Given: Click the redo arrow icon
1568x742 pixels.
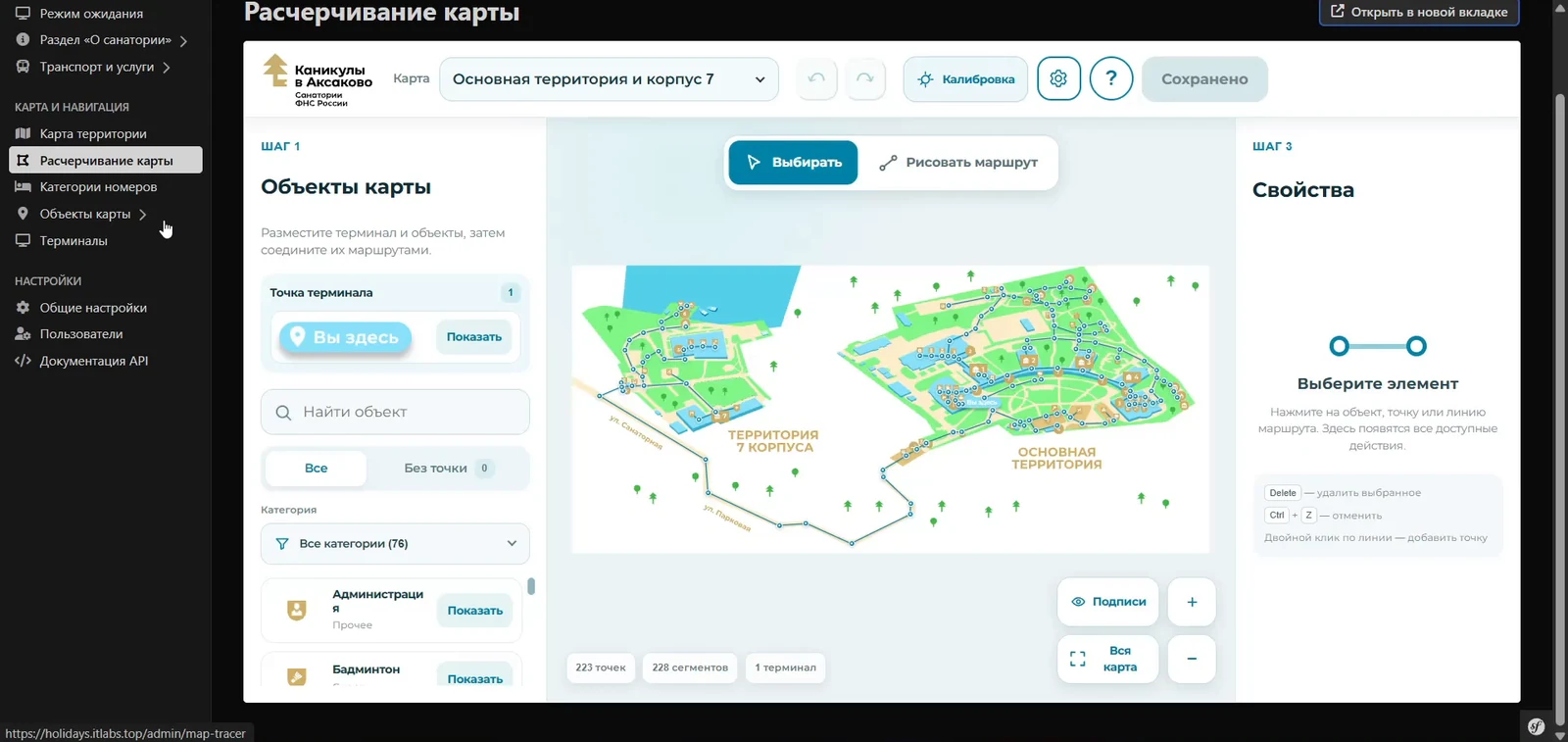Looking at the screenshot, I should (864, 78).
